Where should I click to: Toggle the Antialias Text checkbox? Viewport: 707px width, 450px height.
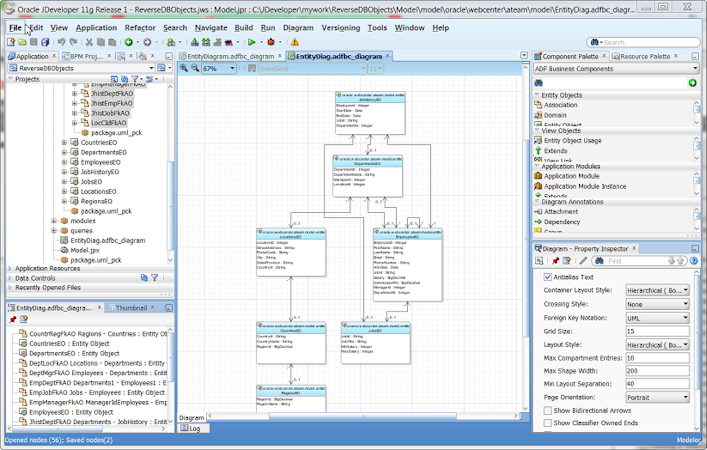pyautogui.click(x=547, y=277)
